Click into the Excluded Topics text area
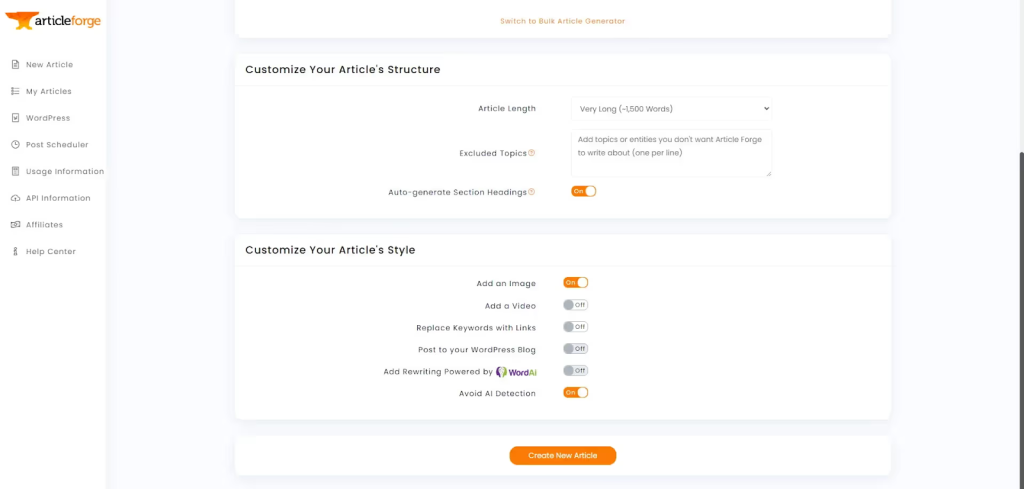 (671, 153)
